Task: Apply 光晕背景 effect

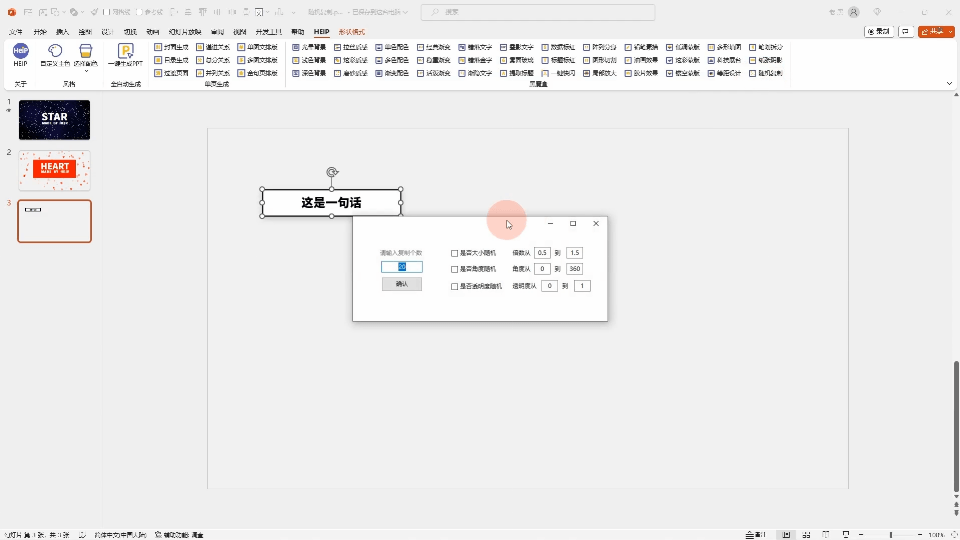Action: click(309, 47)
